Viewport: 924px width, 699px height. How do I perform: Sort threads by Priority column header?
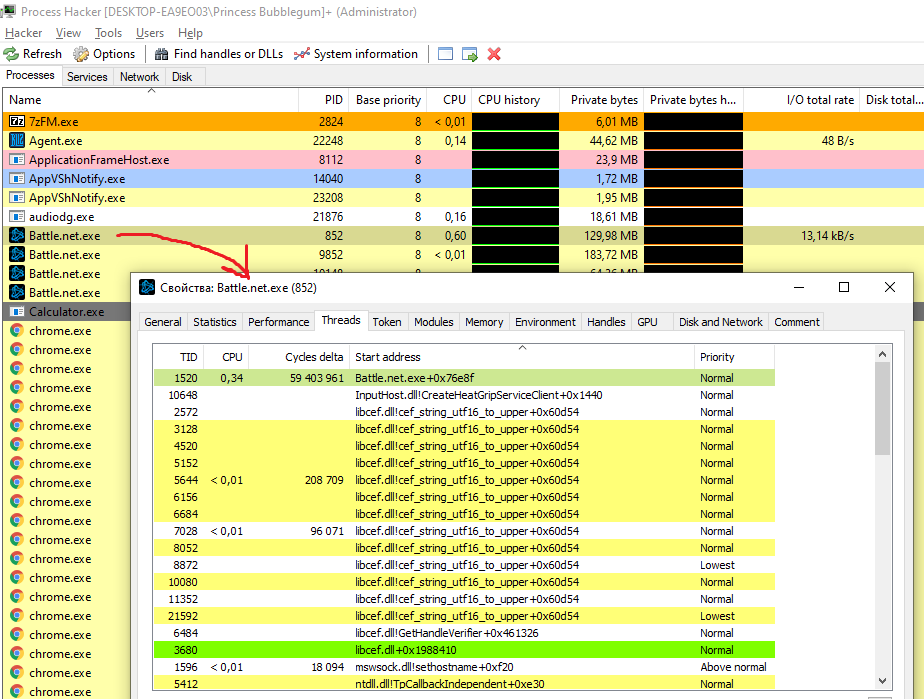[x=734, y=357]
